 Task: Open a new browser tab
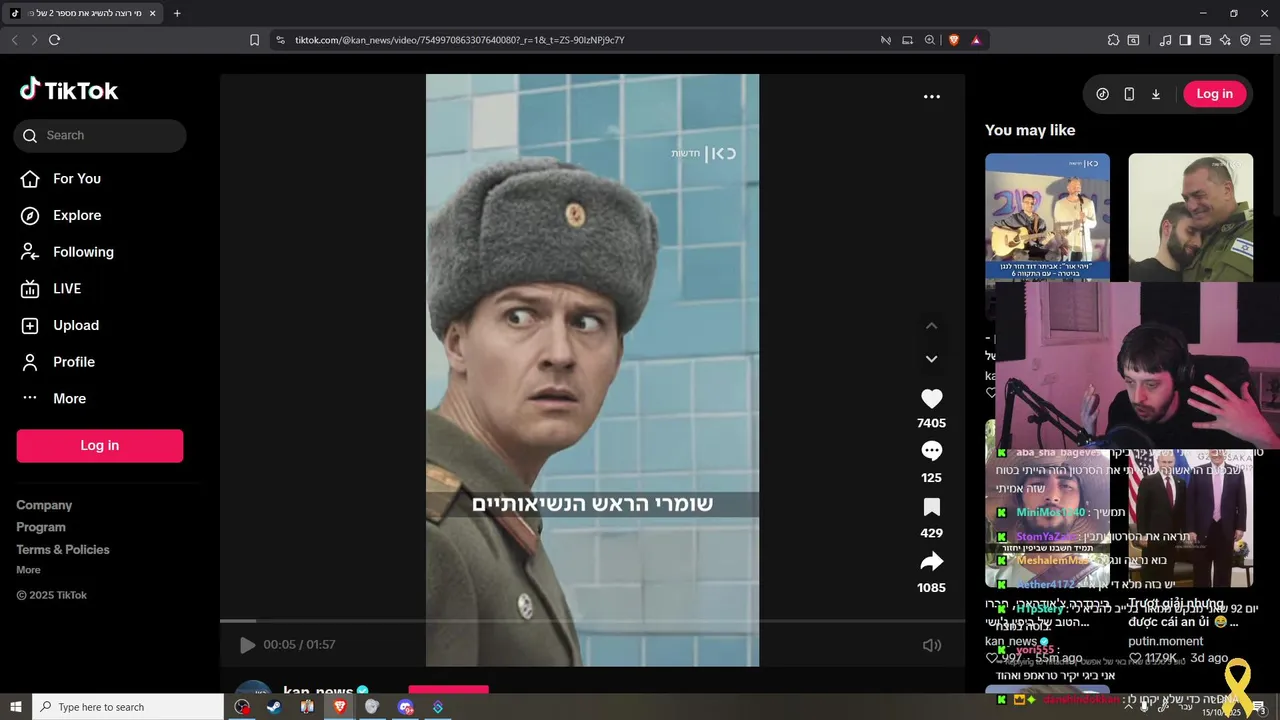177,13
